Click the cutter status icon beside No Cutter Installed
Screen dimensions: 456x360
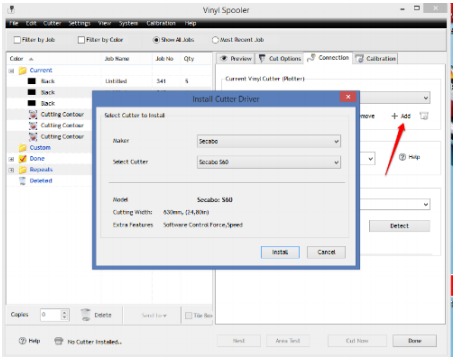[59, 341]
